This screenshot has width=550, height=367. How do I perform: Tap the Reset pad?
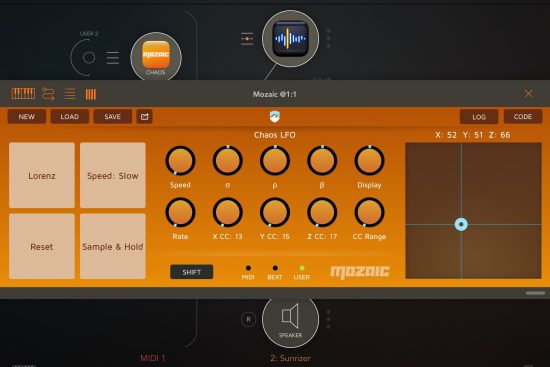(42, 246)
